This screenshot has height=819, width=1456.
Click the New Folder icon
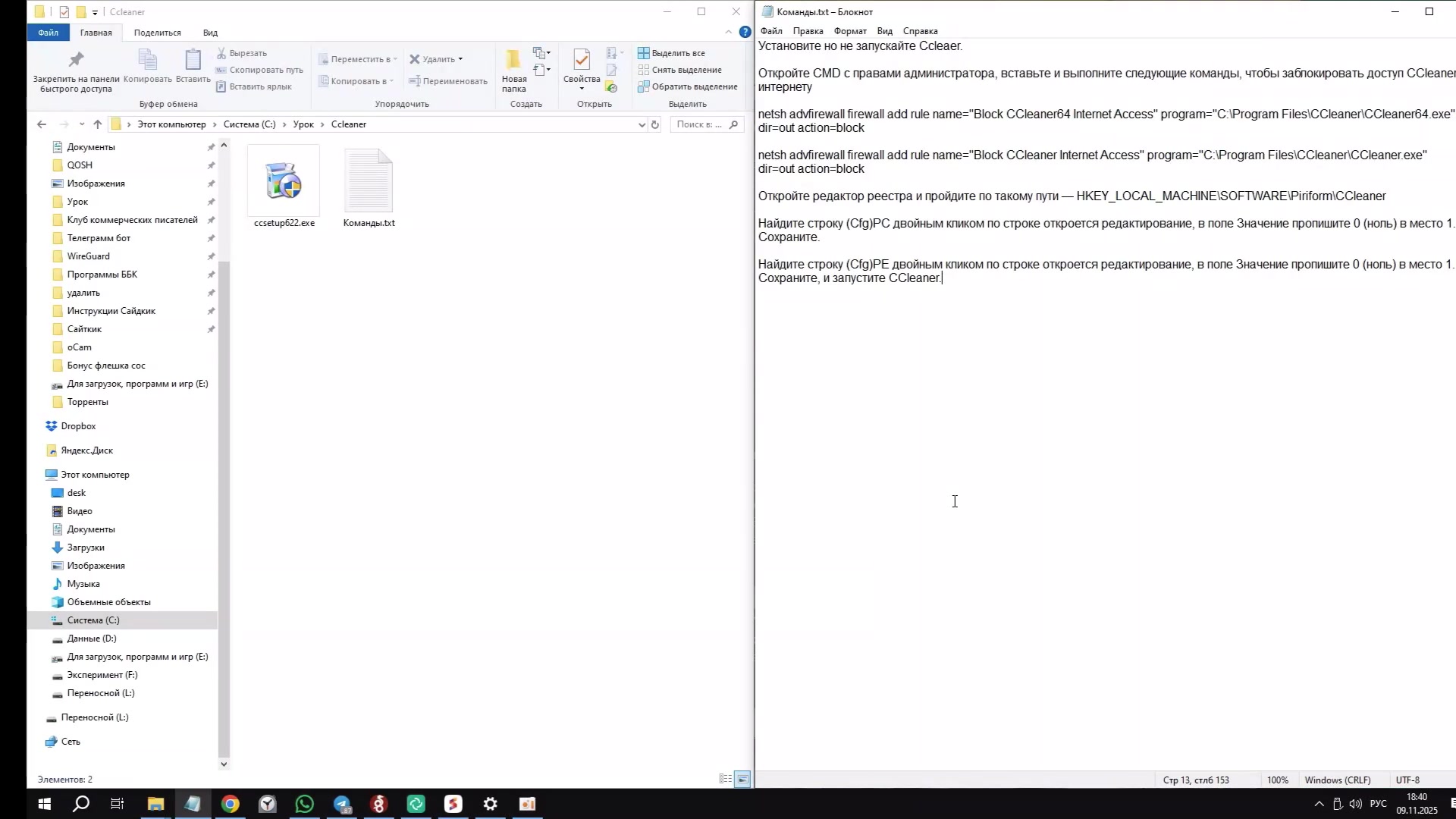513,61
